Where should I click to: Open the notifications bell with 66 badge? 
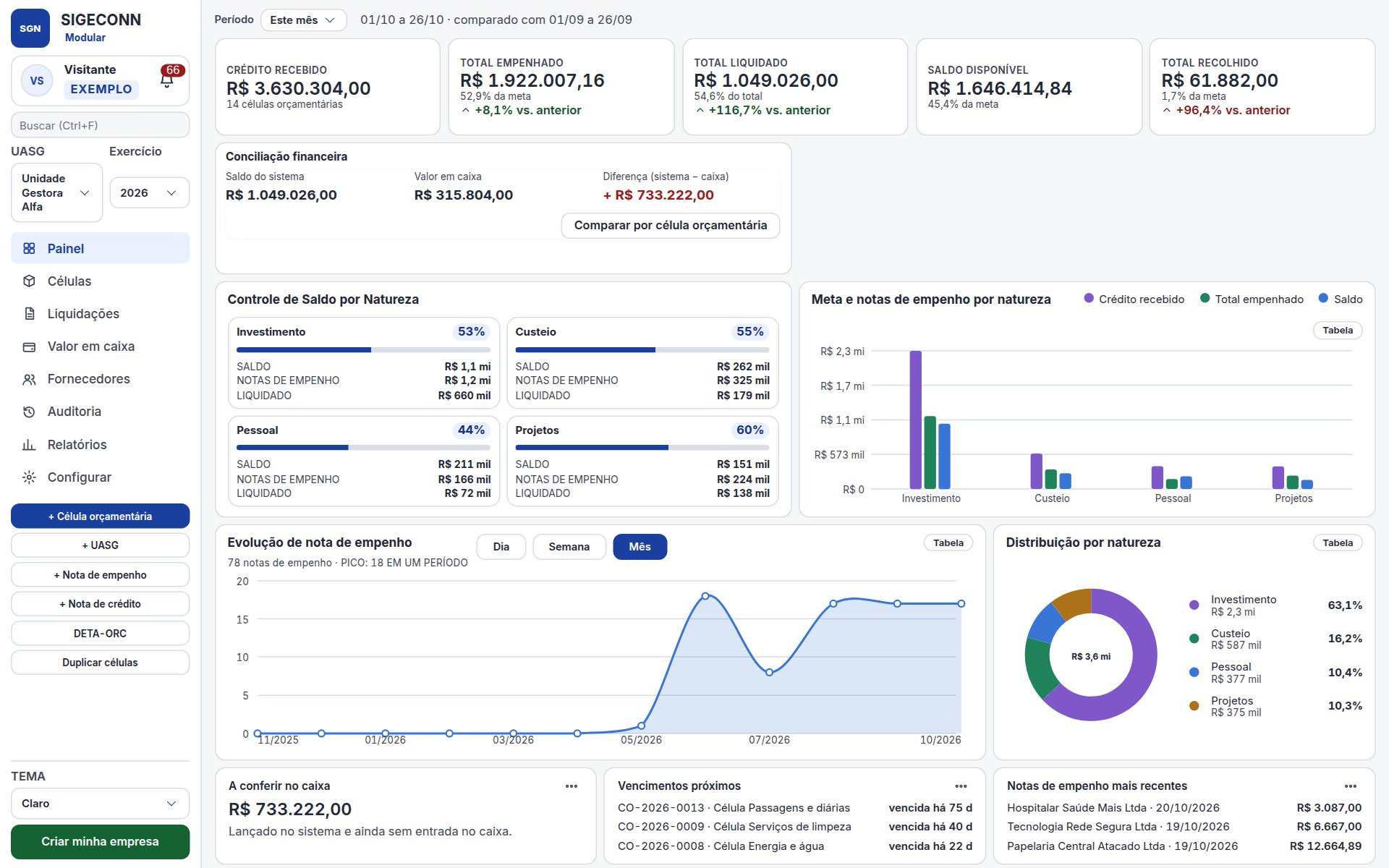167,80
